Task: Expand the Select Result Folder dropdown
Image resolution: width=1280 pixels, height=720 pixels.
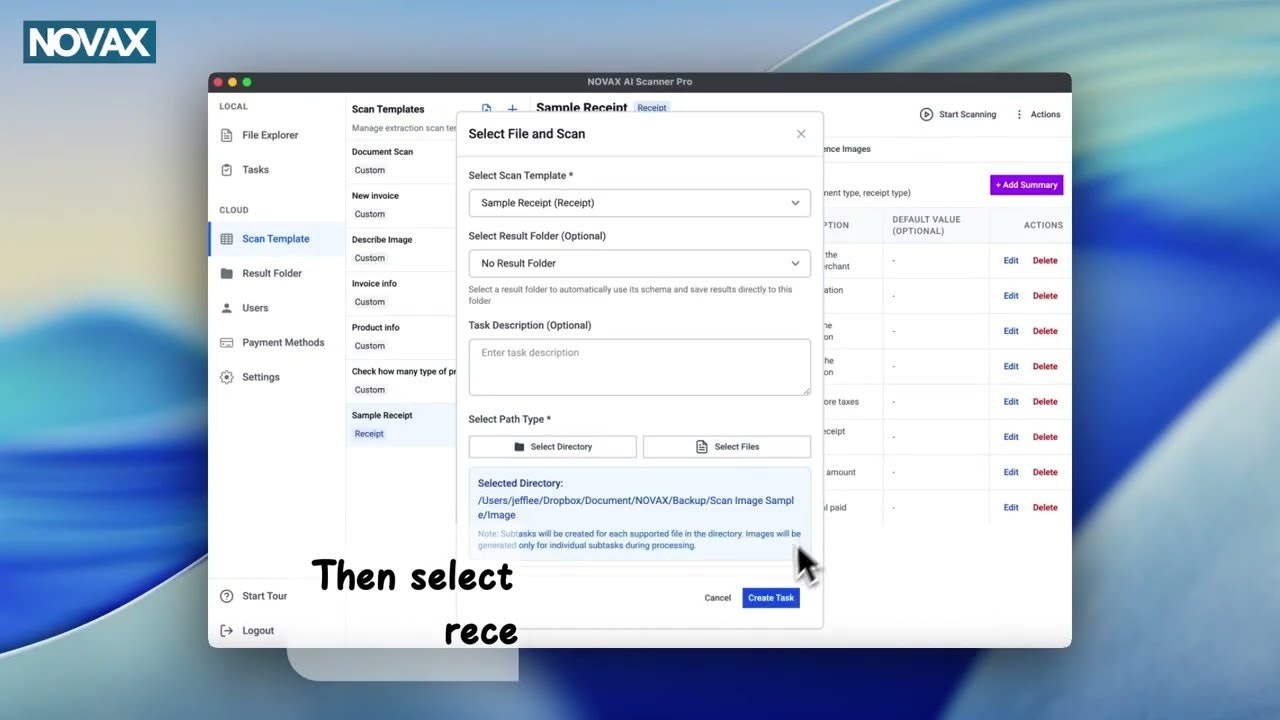Action: [640, 263]
